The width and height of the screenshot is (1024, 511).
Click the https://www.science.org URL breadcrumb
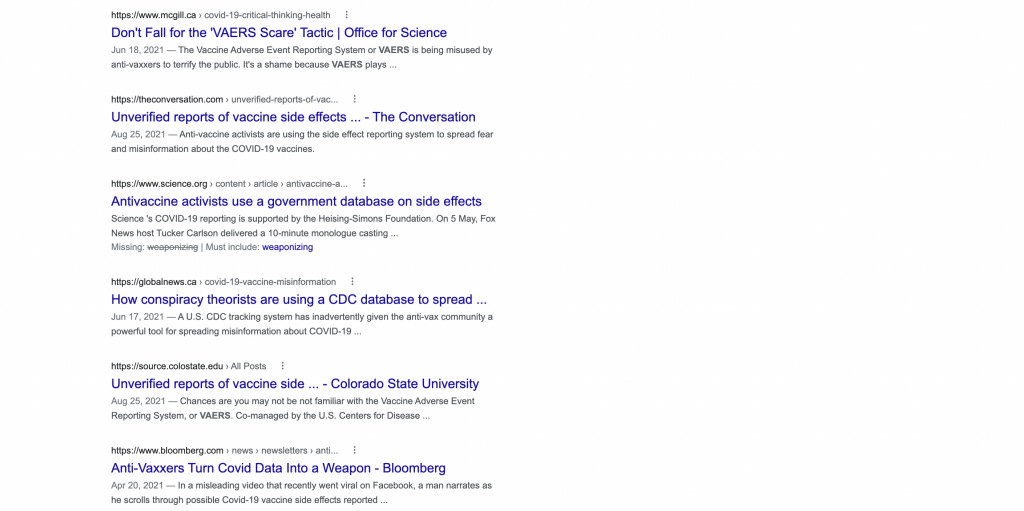(229, 184)
